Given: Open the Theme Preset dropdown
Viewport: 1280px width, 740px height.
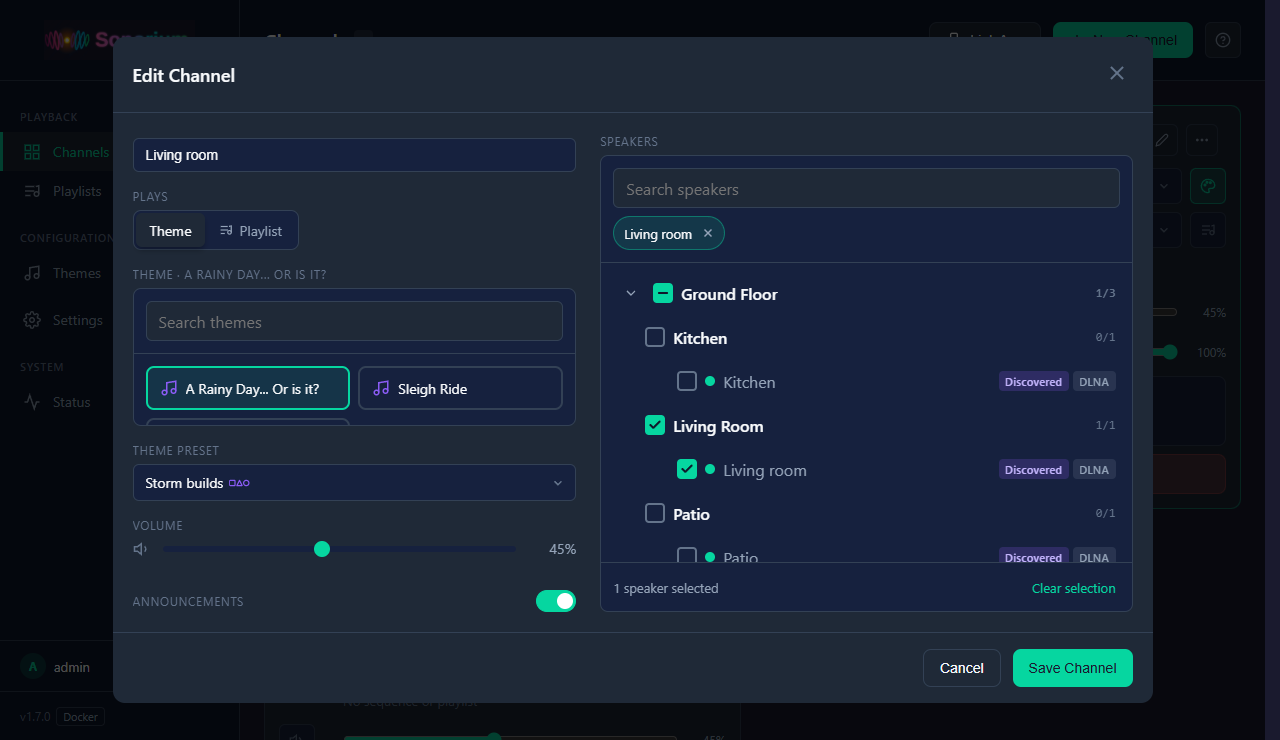Looking at the screenshot, I should (x=354, y=483).
